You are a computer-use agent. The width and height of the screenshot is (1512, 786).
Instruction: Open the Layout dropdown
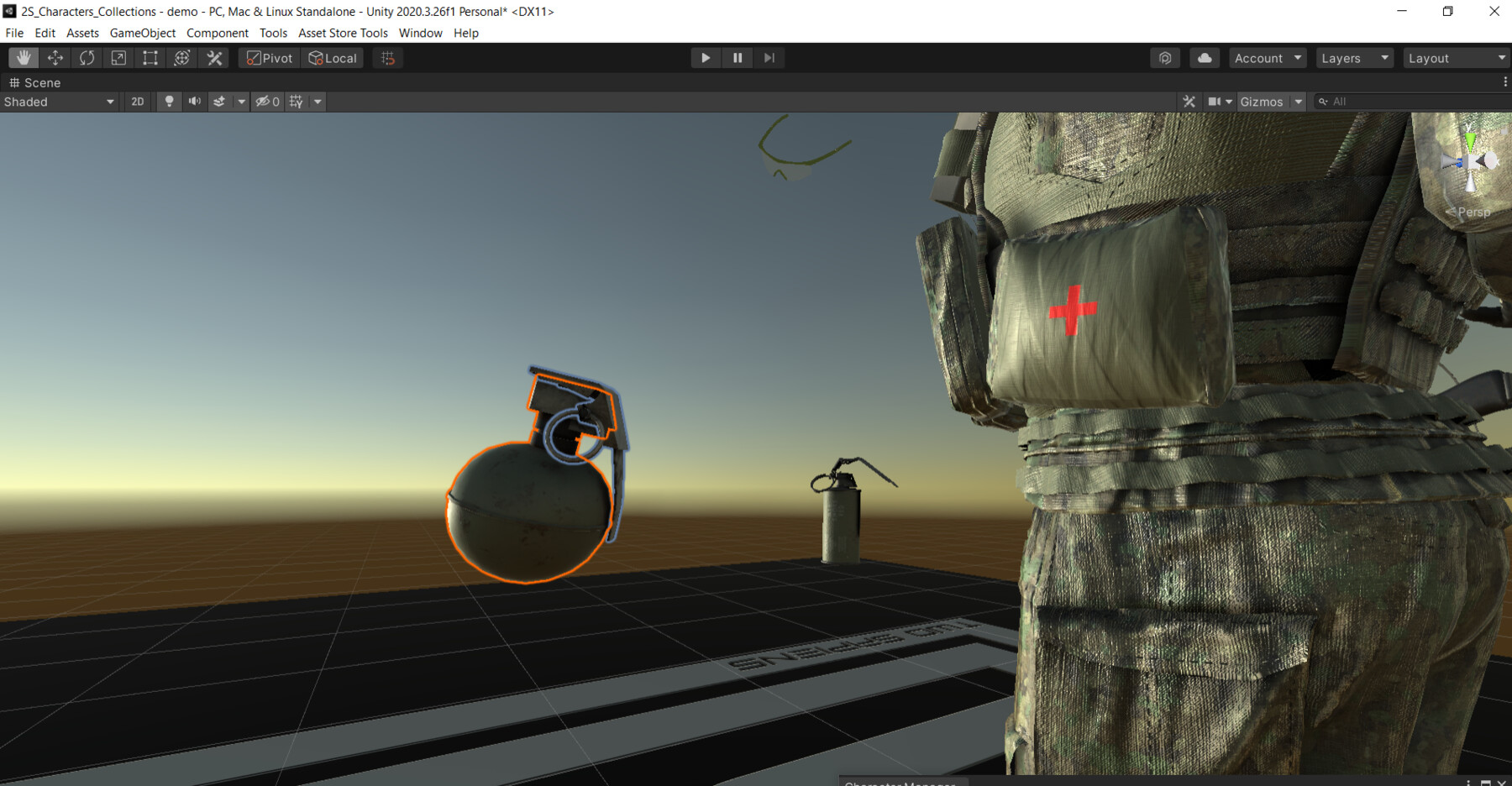pyautogui.click(x=1457, y=58)
